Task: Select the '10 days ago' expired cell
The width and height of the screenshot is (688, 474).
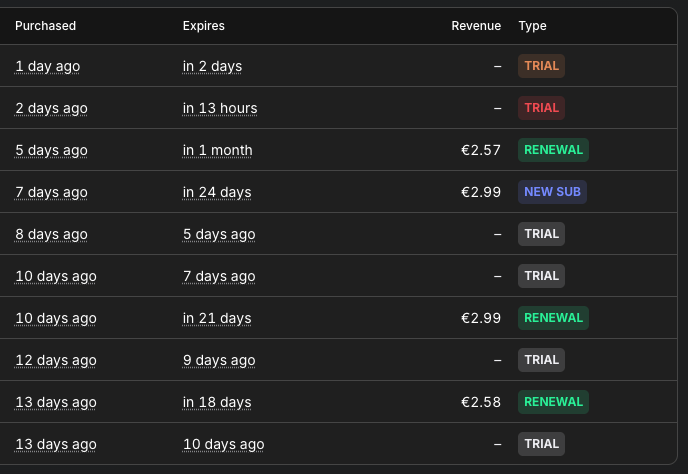Action: (223, 445)
